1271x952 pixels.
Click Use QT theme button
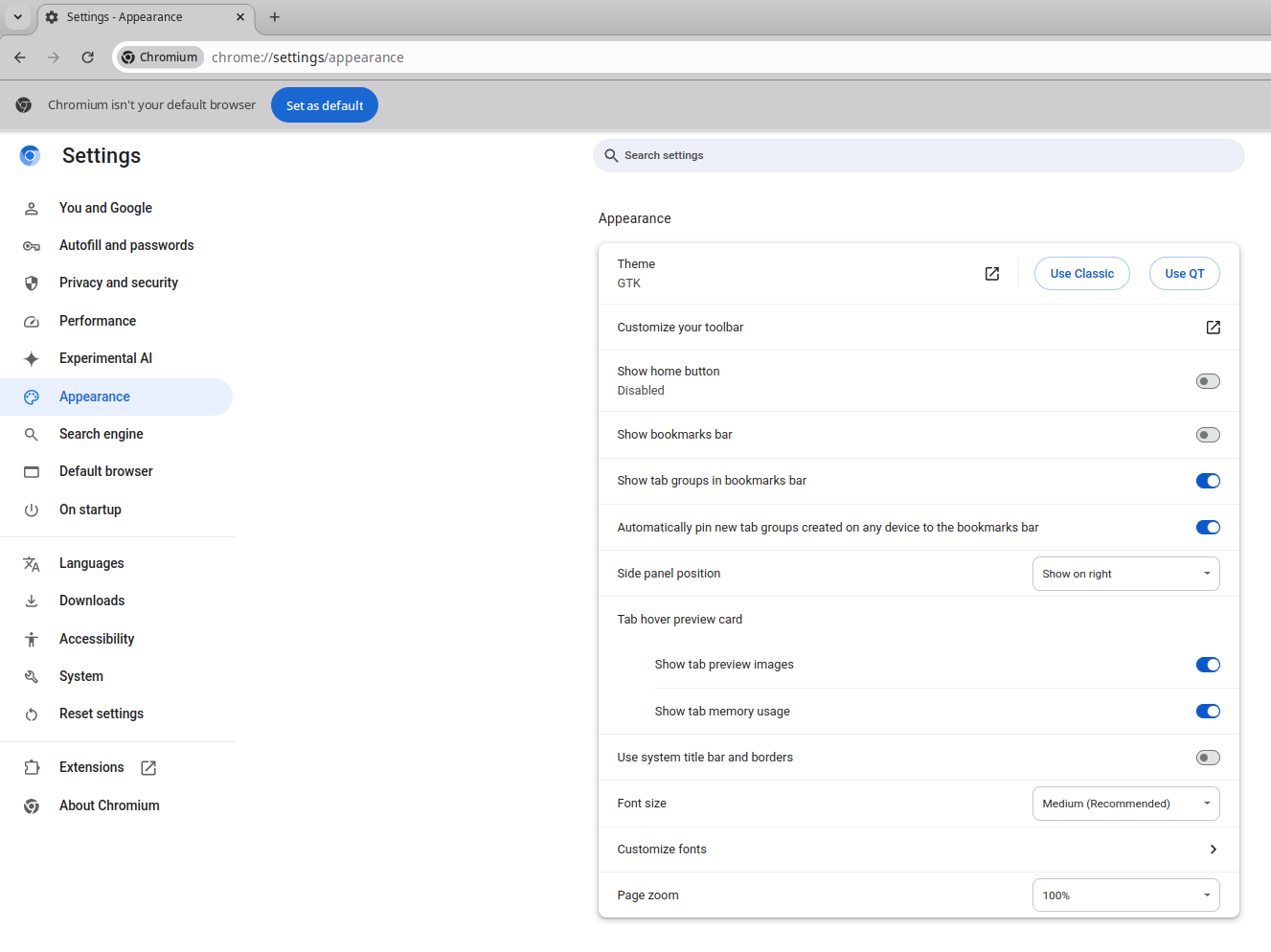1185,274
